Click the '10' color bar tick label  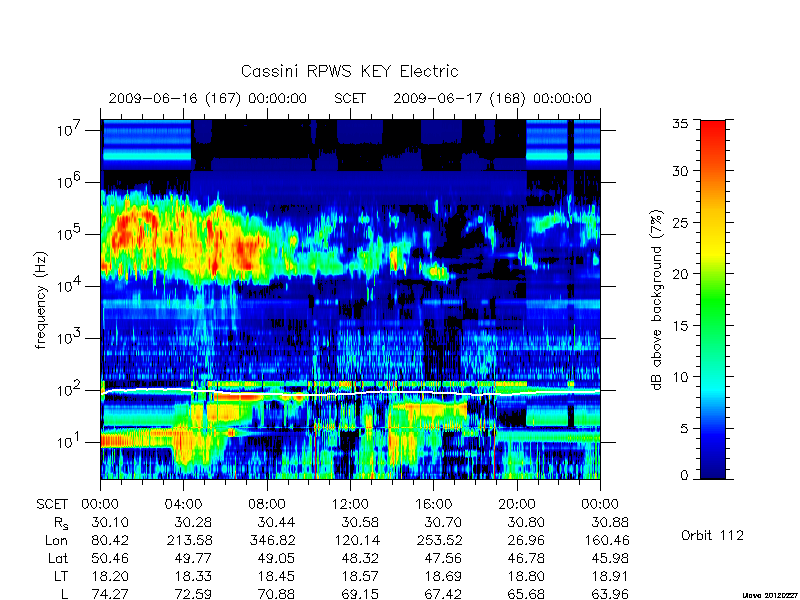680,377
